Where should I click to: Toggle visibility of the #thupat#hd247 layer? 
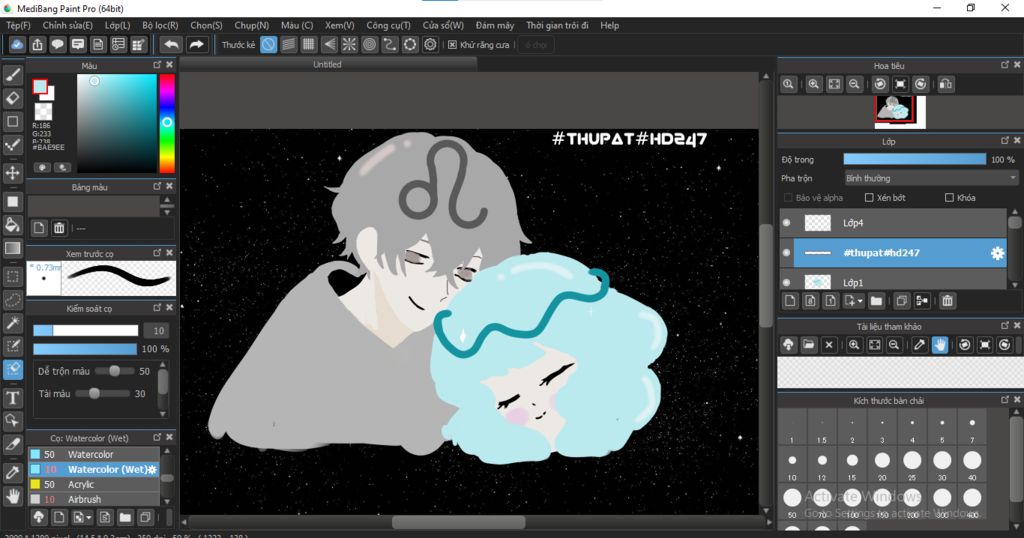point(786,253)
